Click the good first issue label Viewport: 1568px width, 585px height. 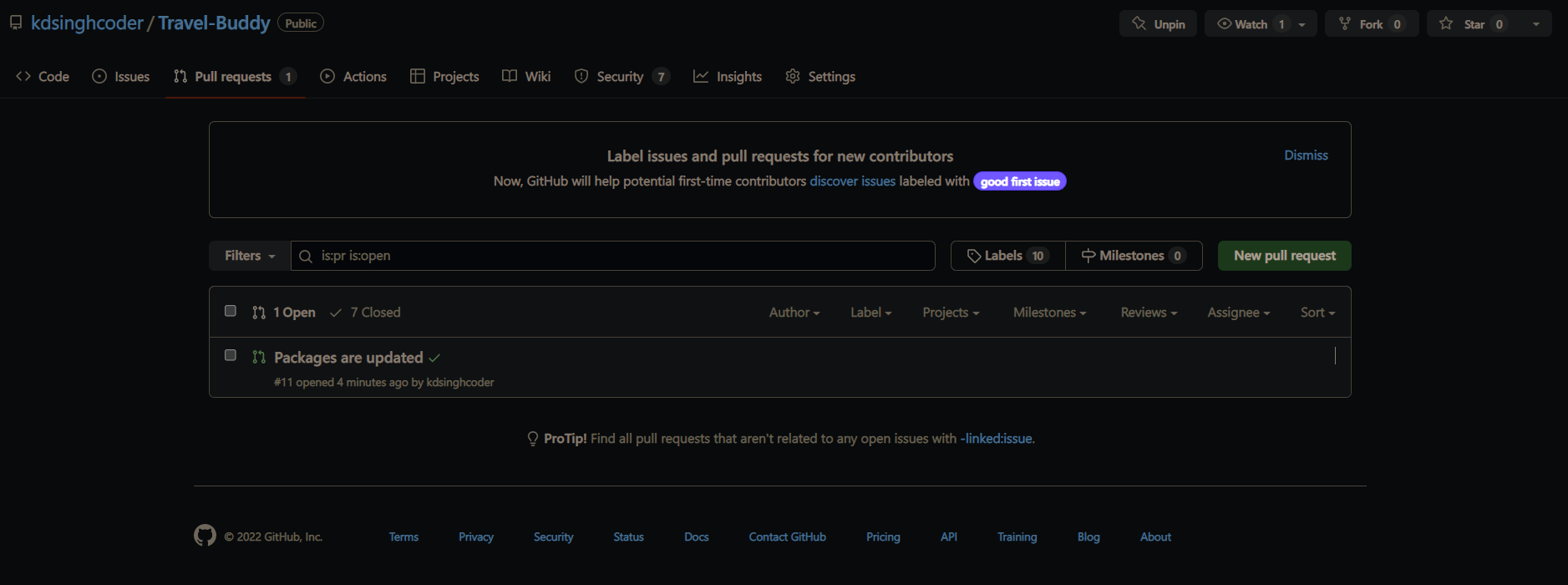click(1019, 181)
